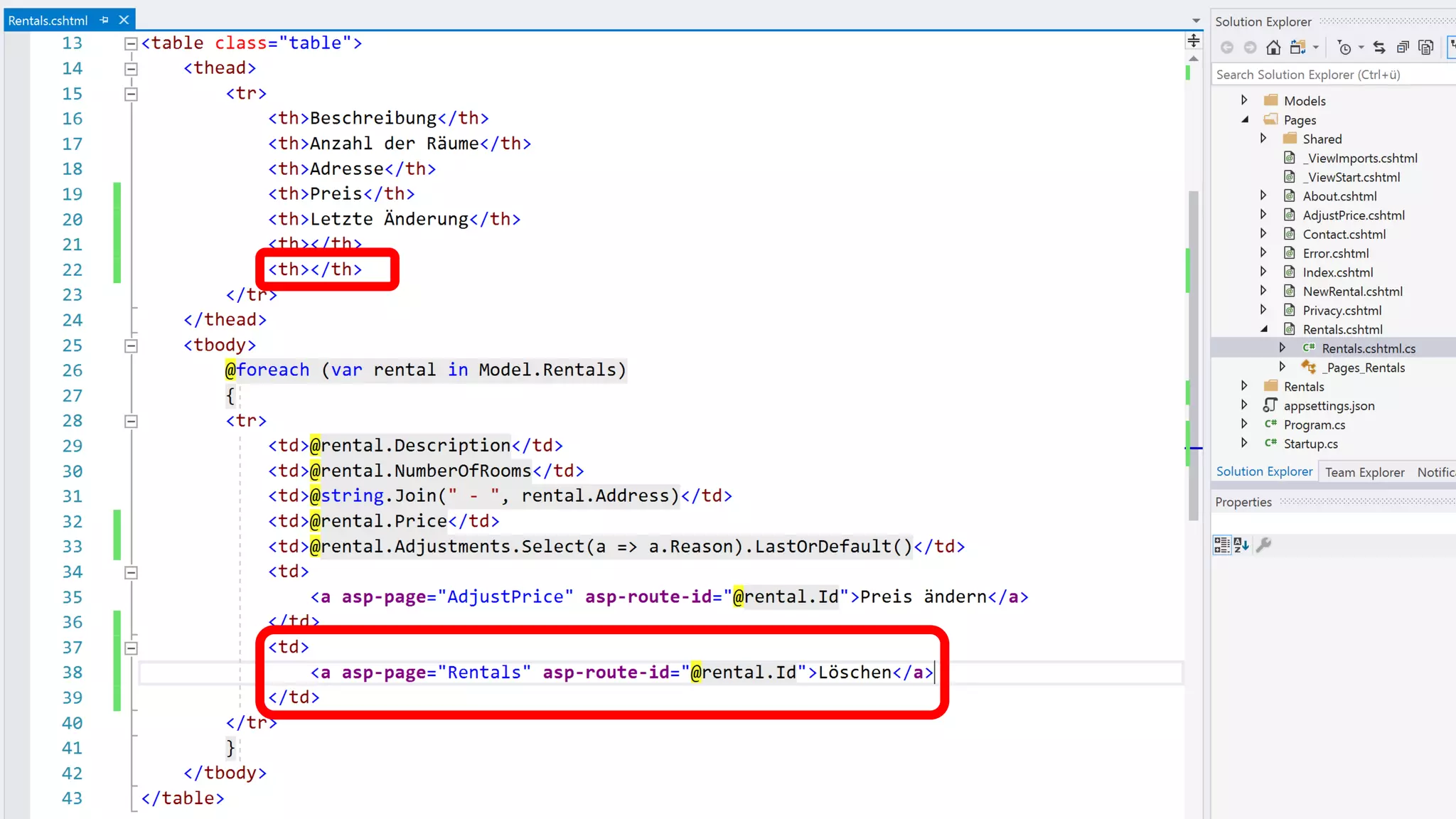Toggle pin on Rentals.cshtml tab
Viewport: 1456px width, 819px height.
[x=105, y=20]
